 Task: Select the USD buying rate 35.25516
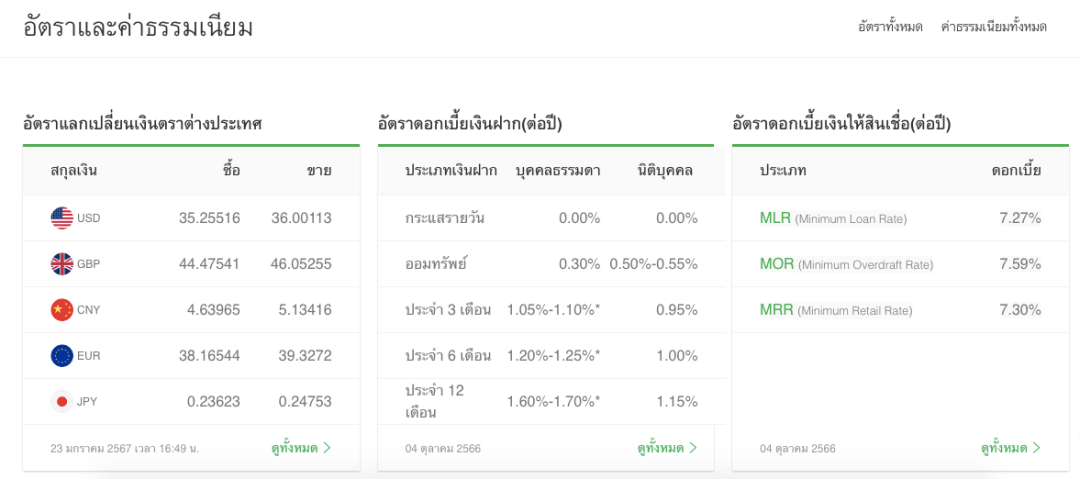tap(210, 218)
